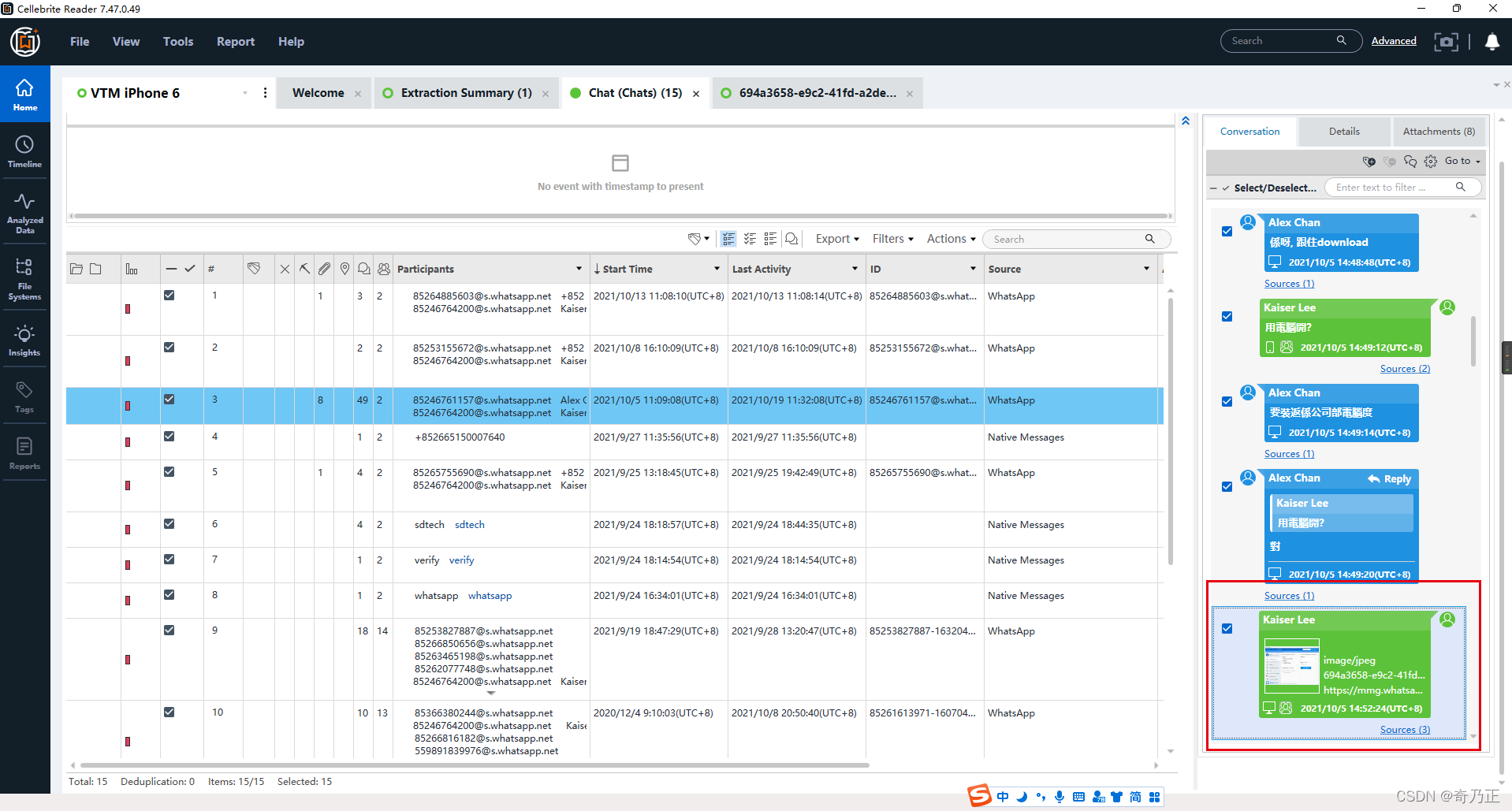Uncheck Alex Chan 14:48:48 message checkbox
1512x811 pixels.
pyautogui.click(x=1227, y=232)
